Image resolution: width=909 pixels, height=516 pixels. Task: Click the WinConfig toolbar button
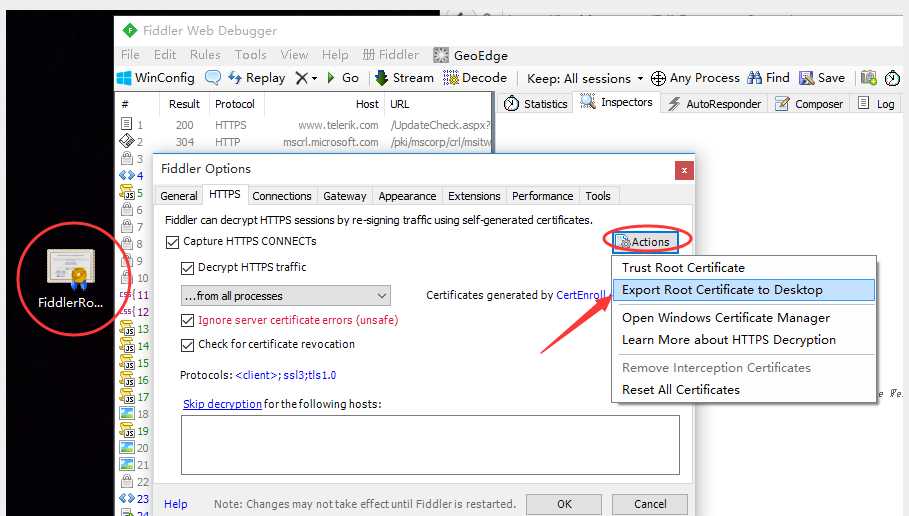[156, 78]
